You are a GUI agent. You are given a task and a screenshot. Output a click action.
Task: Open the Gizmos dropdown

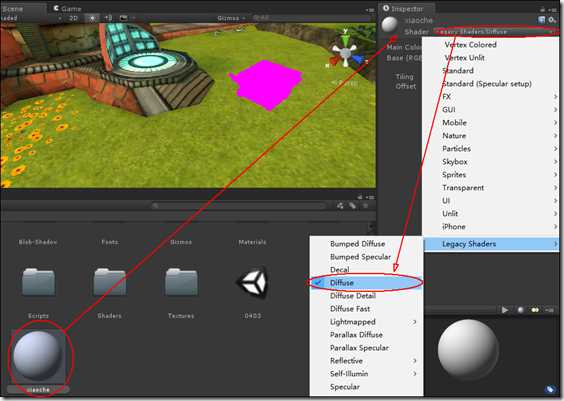click(x=231, y=18)
